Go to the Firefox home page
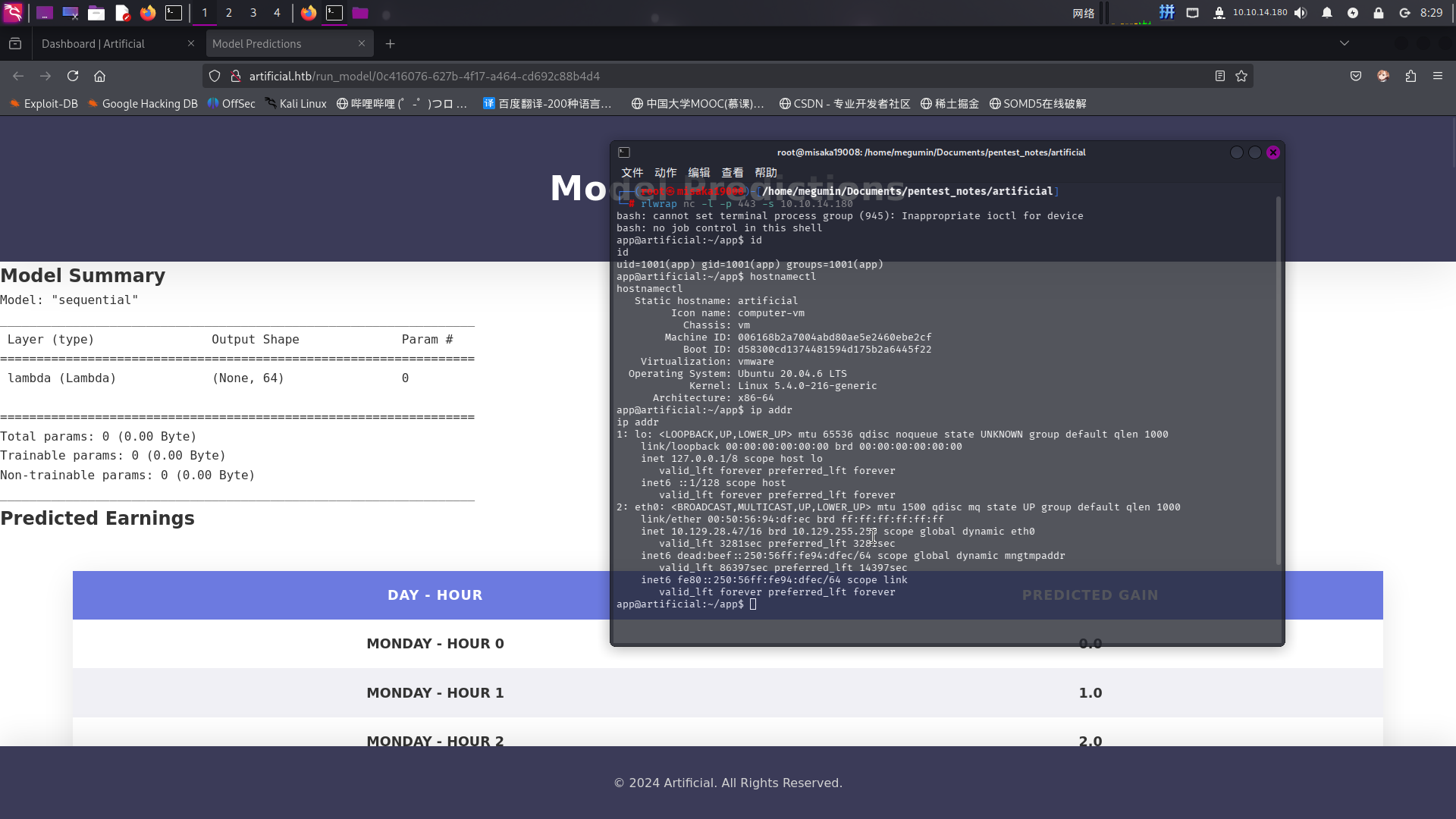This screenshot has width=1456, height=819. [x=99, y=76]
